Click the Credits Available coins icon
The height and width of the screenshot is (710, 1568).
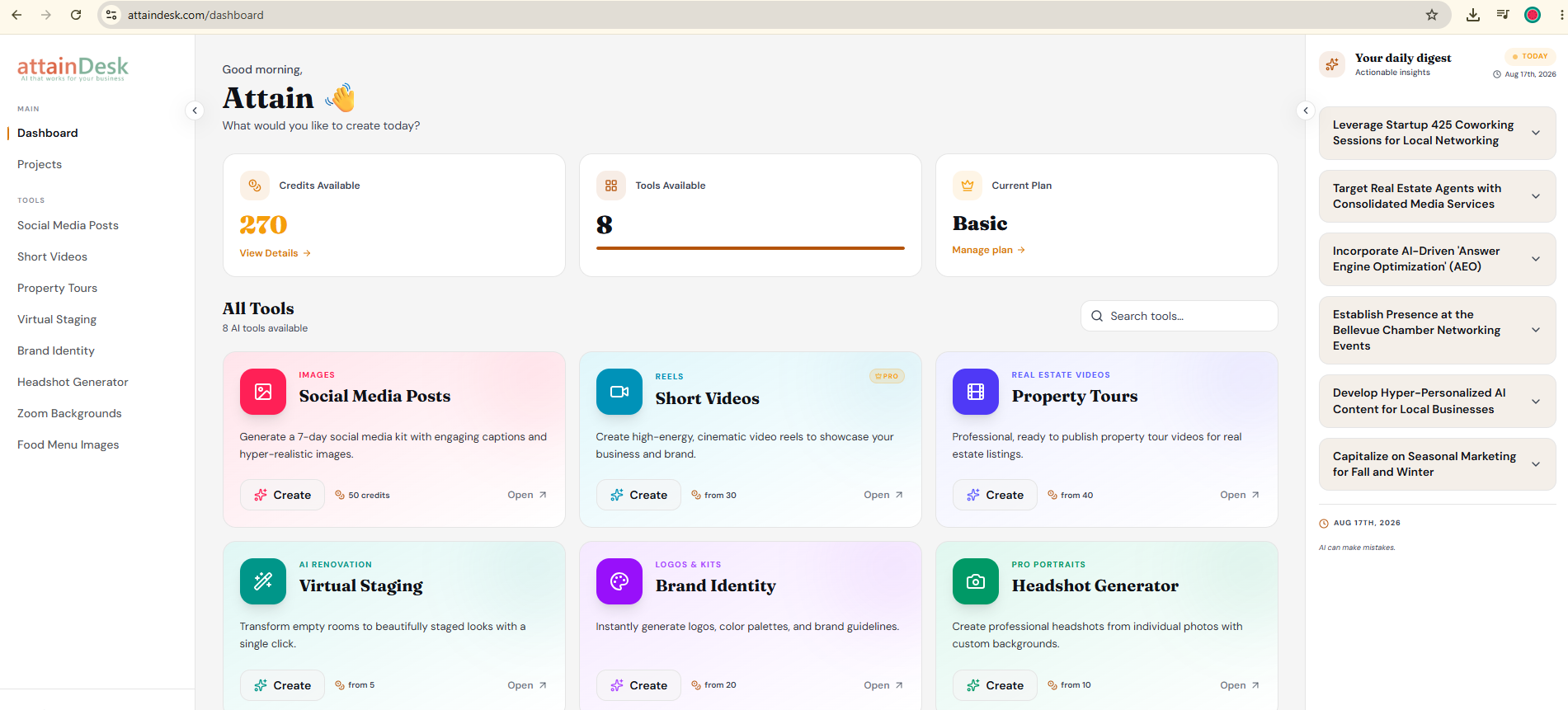(255, 186)
